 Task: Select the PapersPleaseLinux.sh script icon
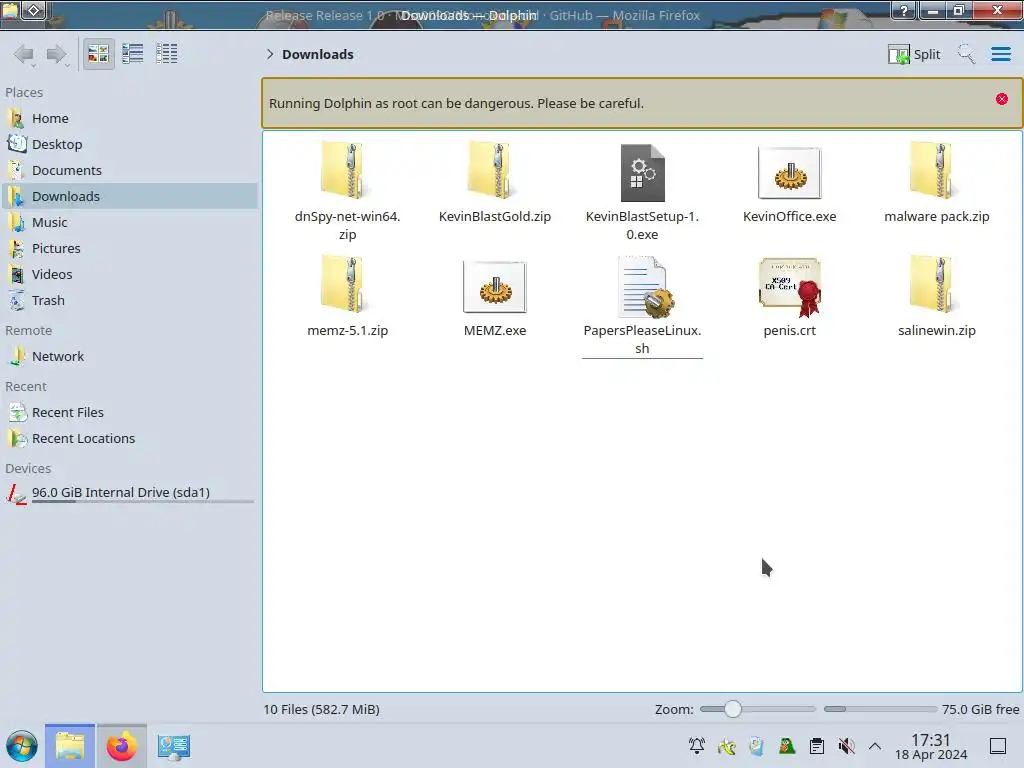645,287
